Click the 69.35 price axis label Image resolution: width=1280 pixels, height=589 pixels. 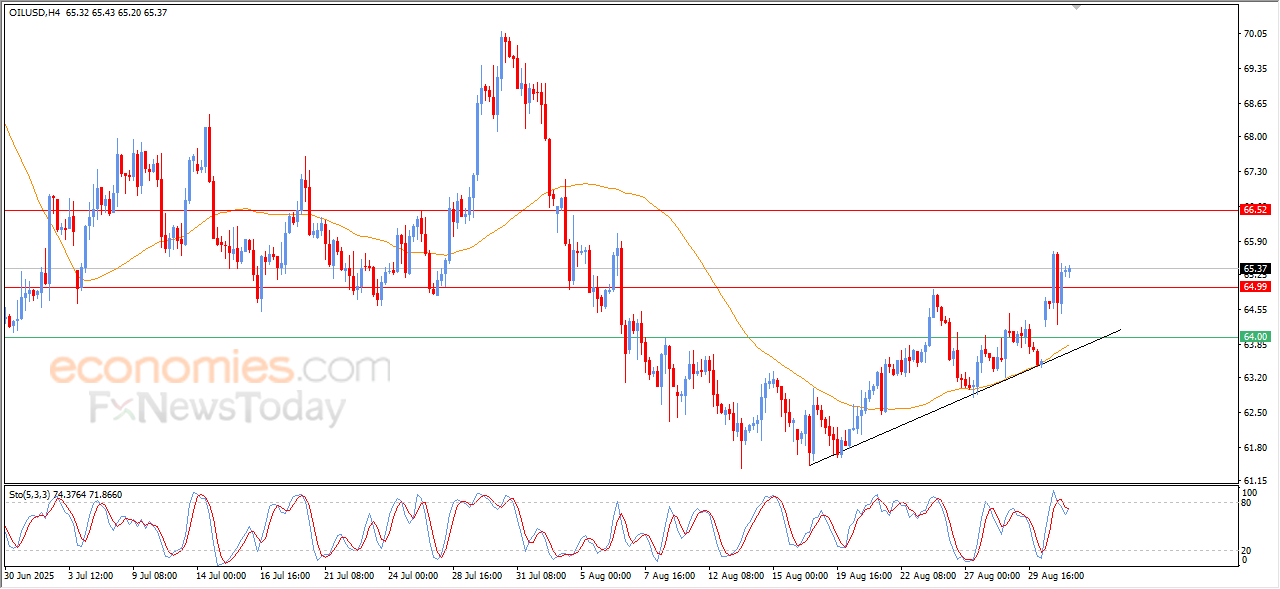click(1257, 69)
